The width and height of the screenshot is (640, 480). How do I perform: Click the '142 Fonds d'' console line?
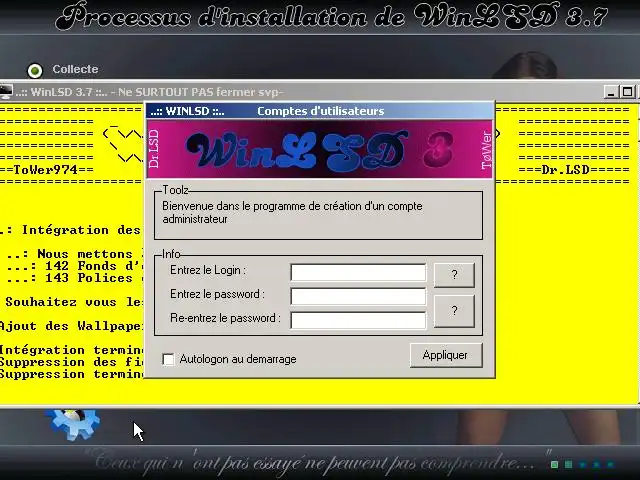pos(74,266)
